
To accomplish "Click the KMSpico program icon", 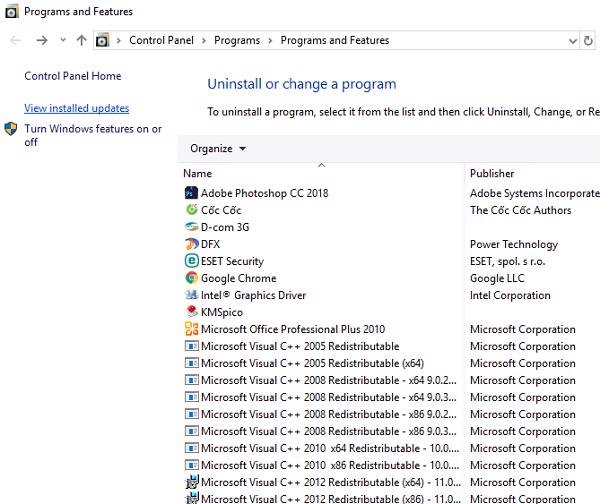I will tap(192, 312).
